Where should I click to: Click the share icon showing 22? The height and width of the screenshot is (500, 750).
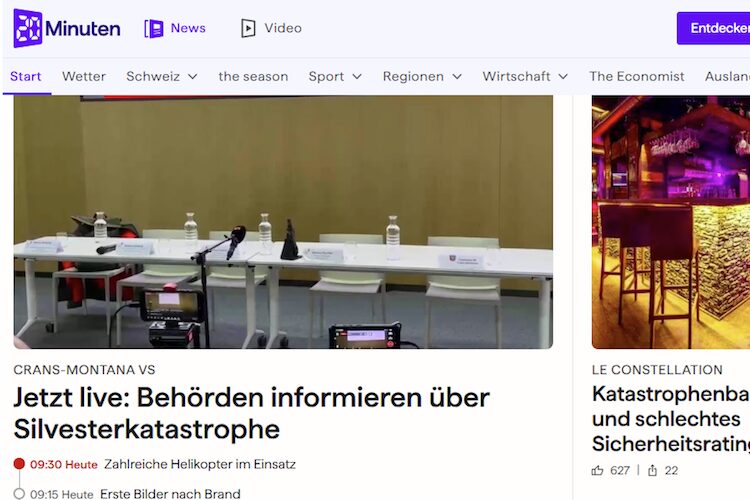point(653,470)
